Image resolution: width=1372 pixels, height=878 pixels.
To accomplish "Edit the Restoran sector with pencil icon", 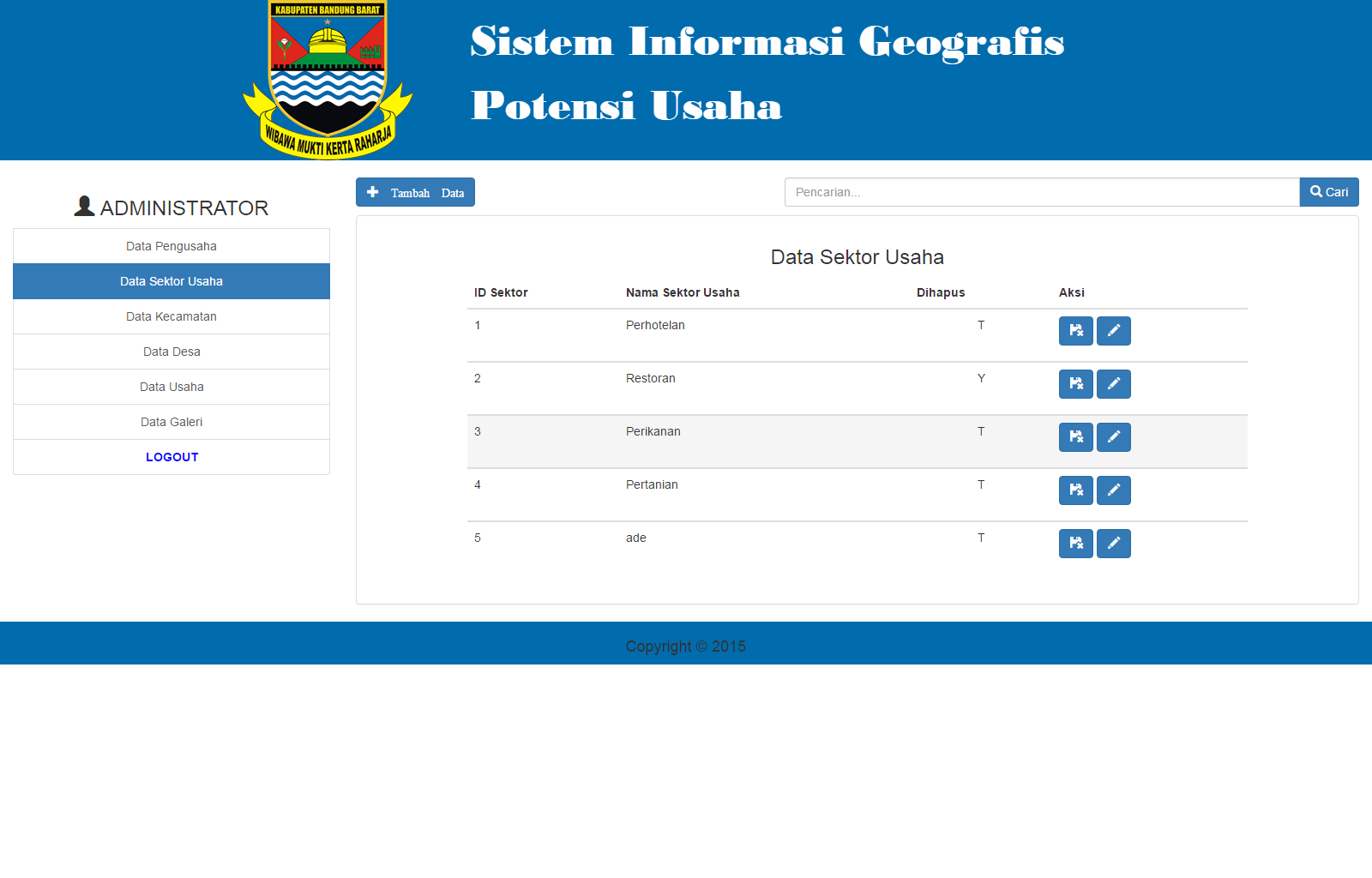I will tap(1113, 384).
